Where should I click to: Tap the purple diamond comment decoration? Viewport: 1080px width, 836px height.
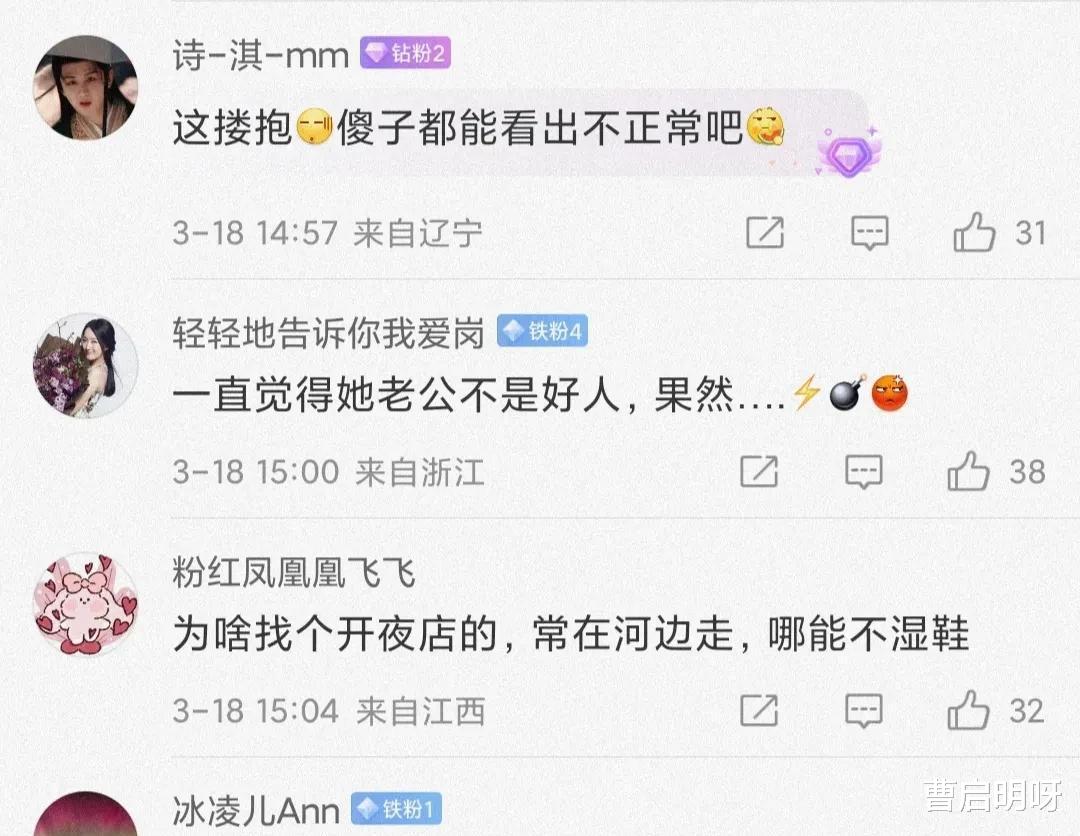(x=848, y=154)
